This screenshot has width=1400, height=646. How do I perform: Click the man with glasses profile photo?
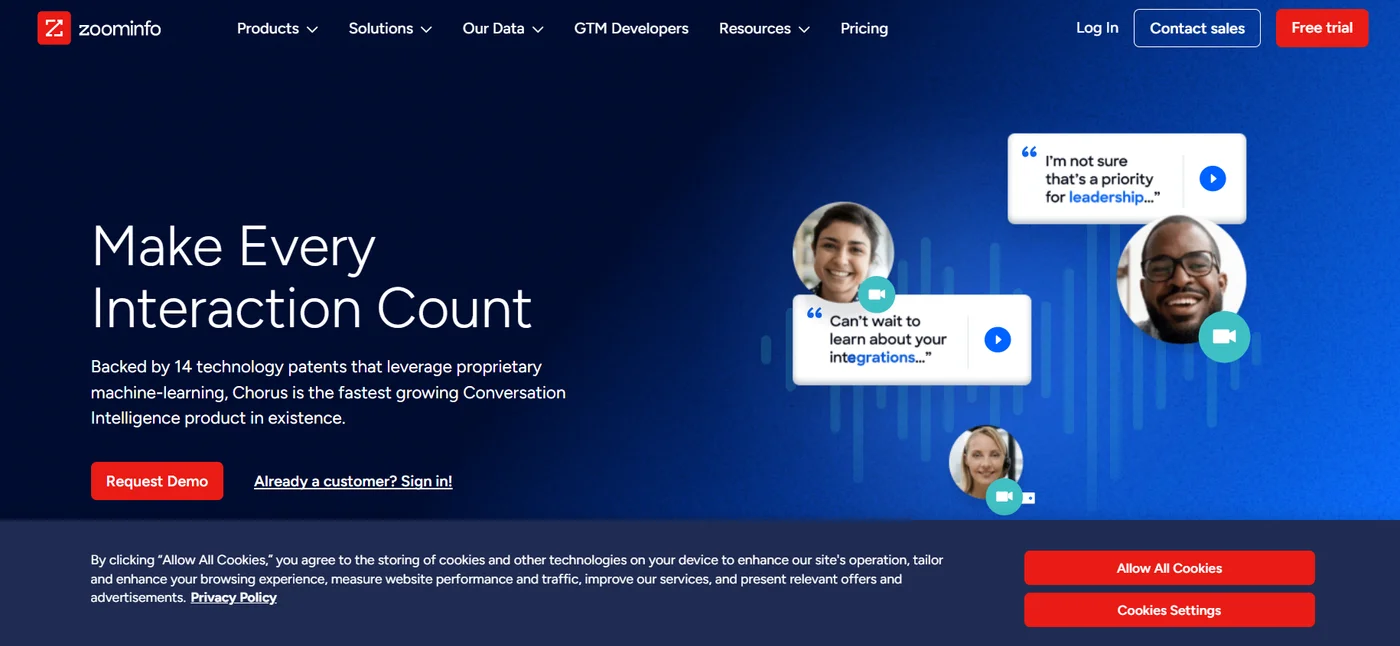pos(1181,279)
